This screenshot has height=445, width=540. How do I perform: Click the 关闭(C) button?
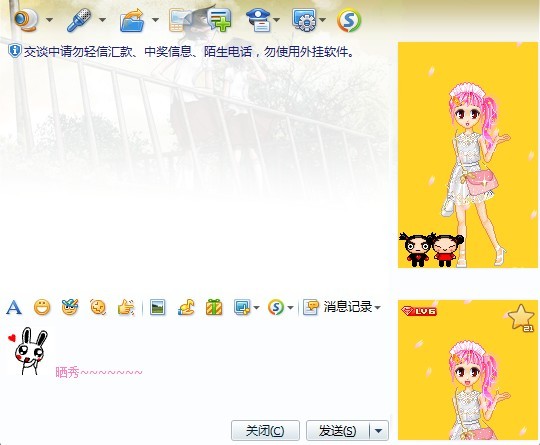pos(265,431)
